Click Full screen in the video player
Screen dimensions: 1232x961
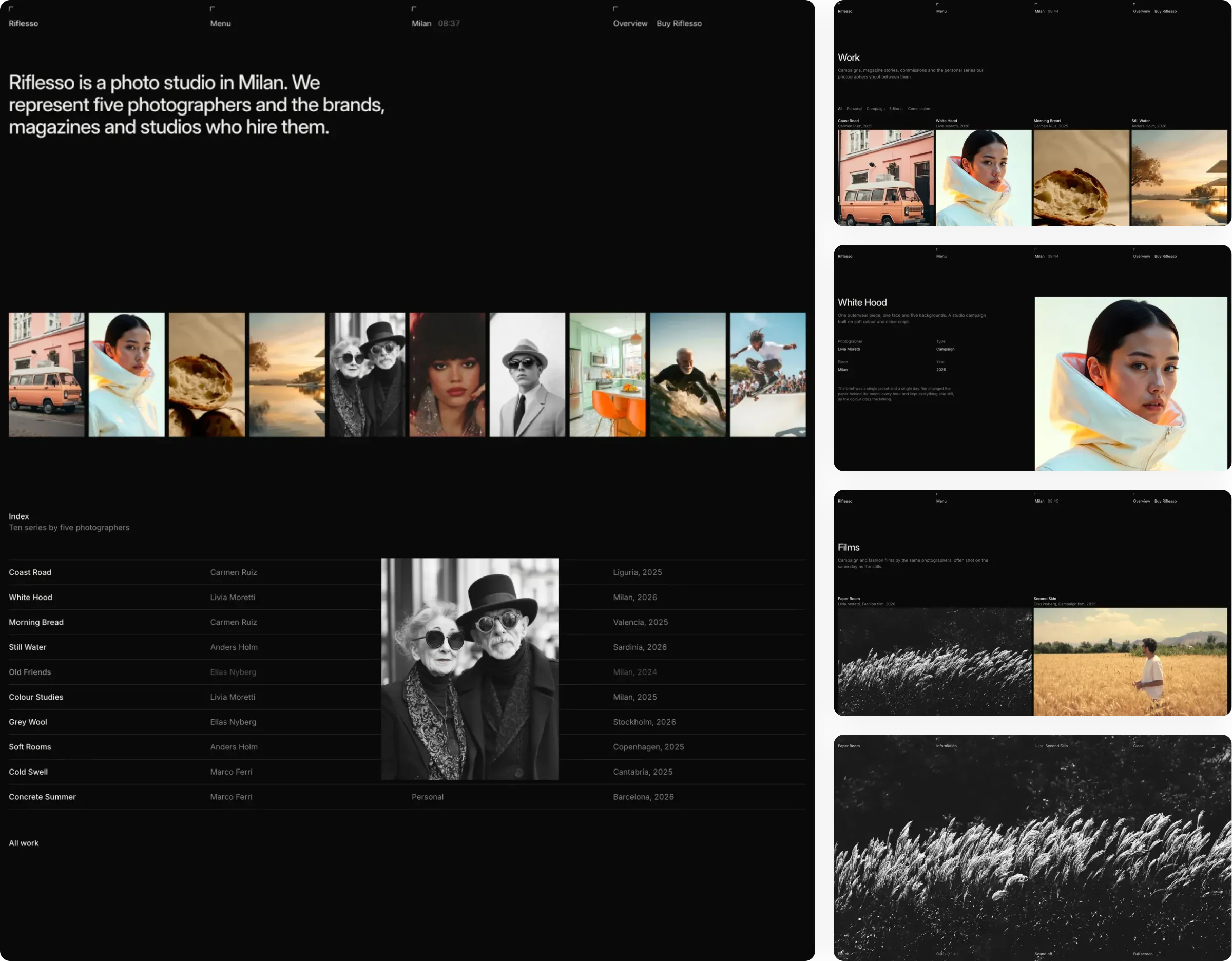(1143, 954)
